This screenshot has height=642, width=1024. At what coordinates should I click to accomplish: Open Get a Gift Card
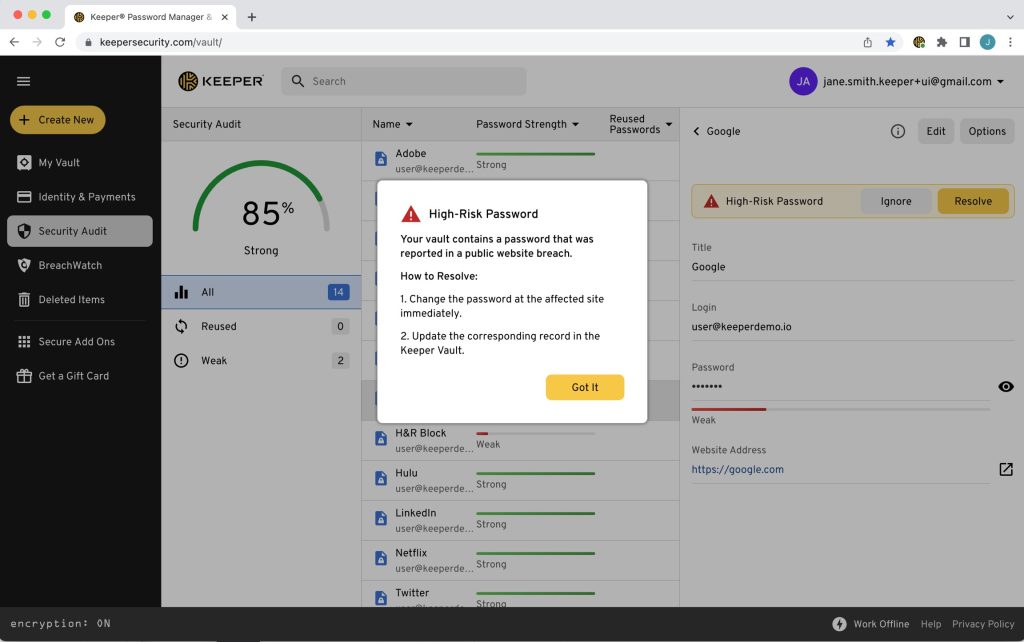(80, 376)
